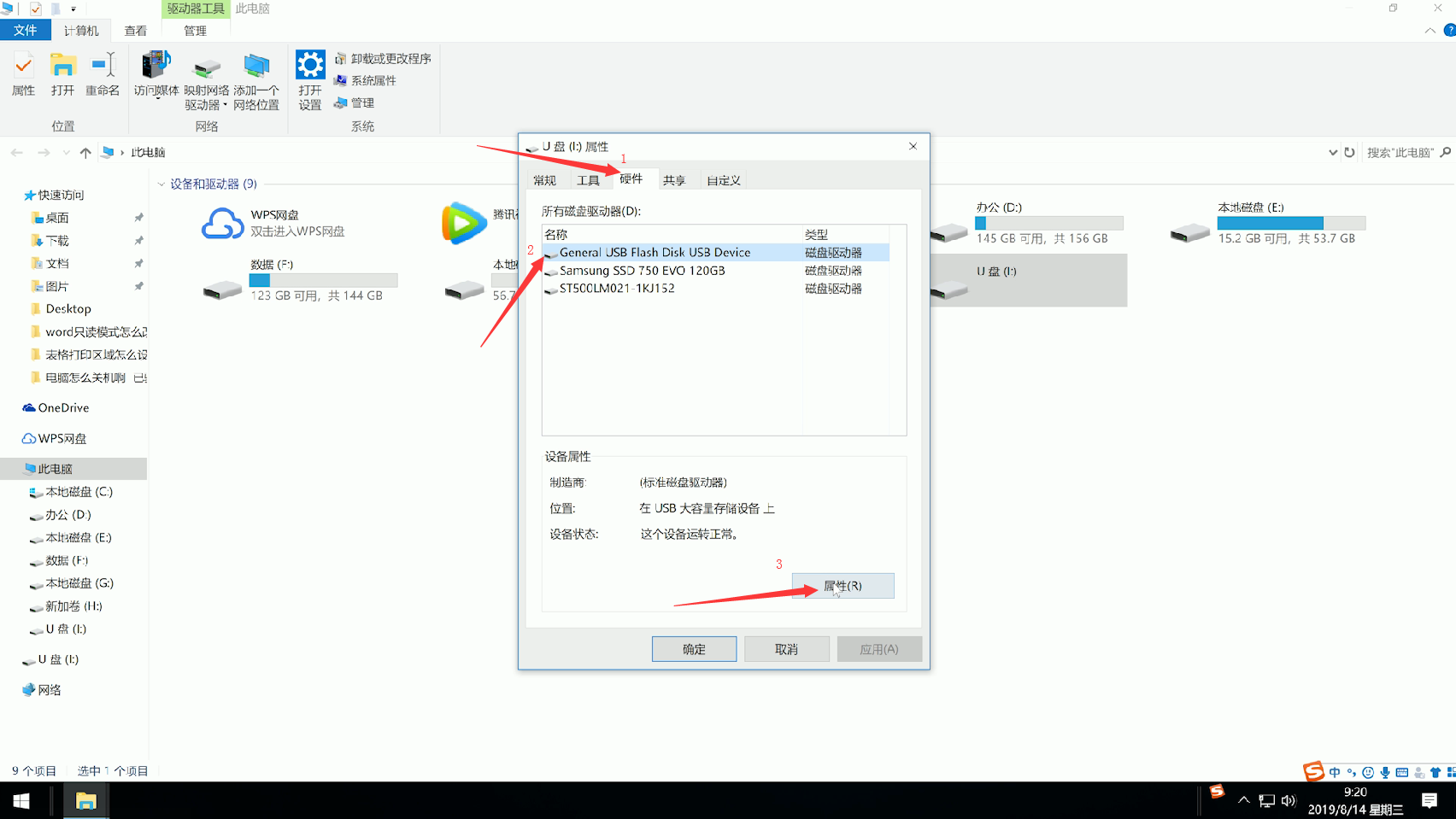The height and width of the screenshot is (819, 1456).
Task: Open 下载 in the navigation pane
Action: [50, 241]
